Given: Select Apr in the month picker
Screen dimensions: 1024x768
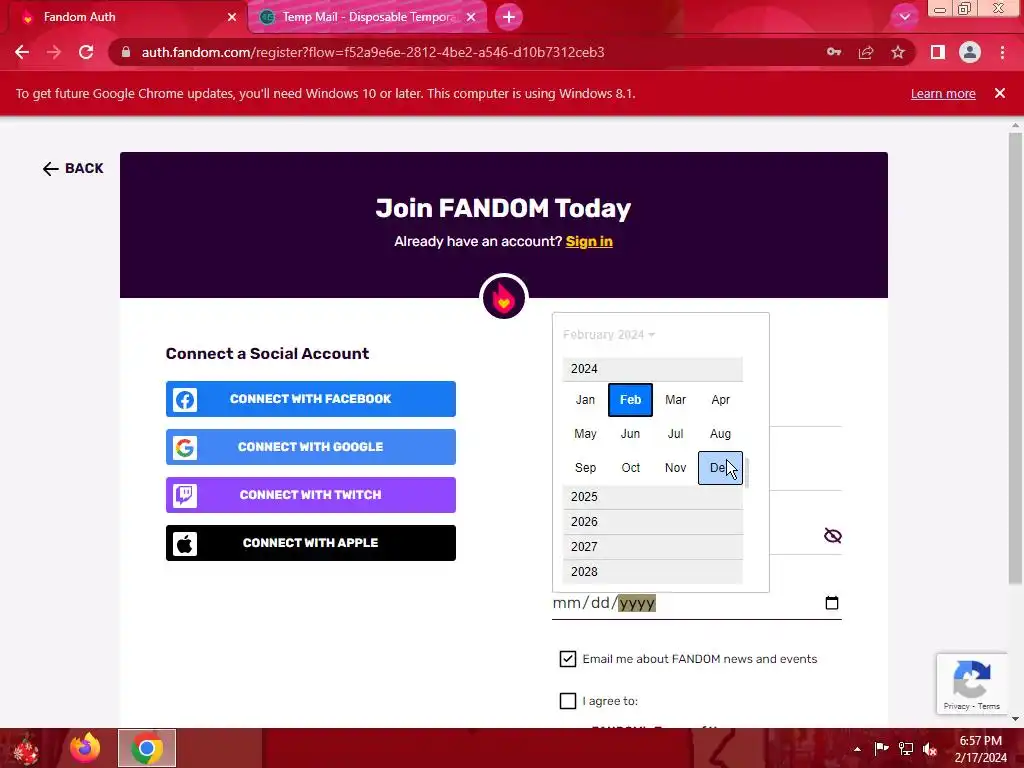Looking at the screenshot, I should (x=720, y=400).
